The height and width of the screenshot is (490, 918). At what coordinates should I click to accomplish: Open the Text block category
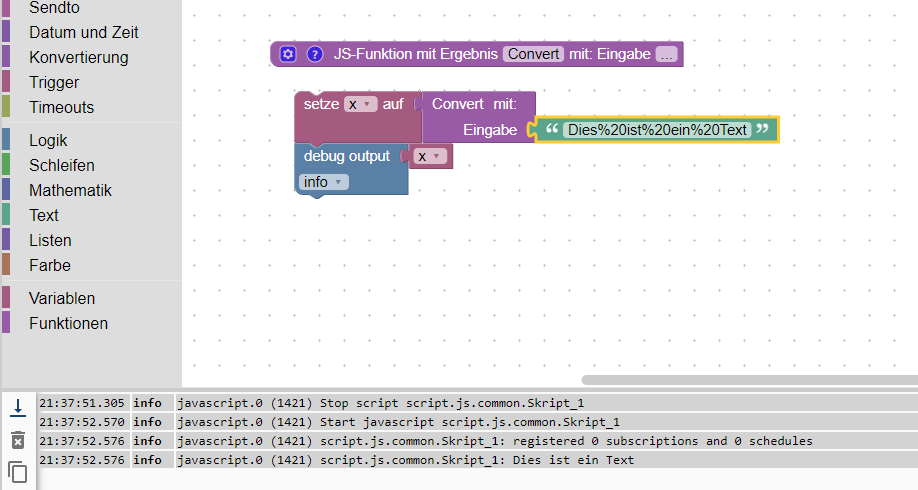[x=44, y=215]
